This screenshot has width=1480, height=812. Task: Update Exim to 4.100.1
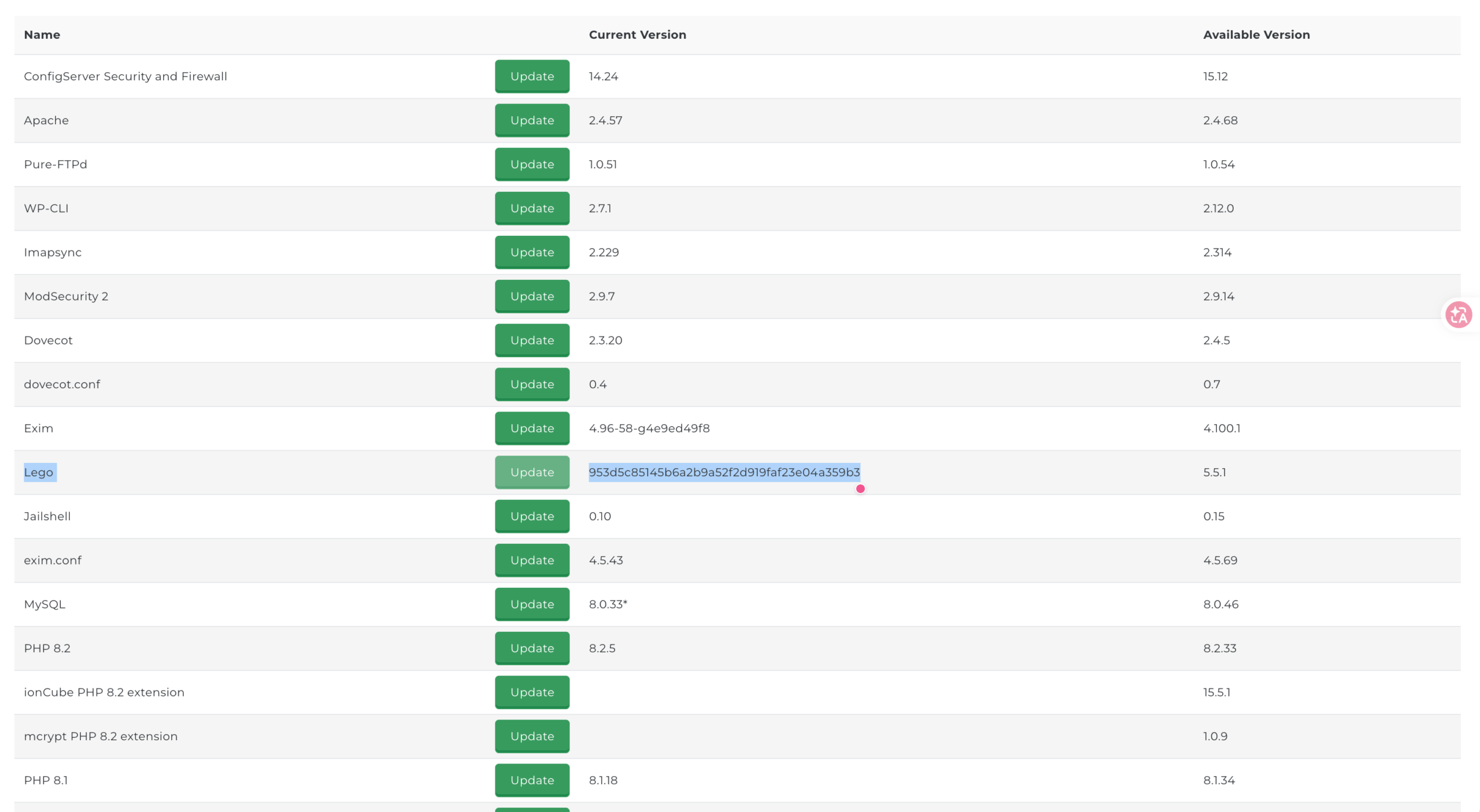(532, 428)
